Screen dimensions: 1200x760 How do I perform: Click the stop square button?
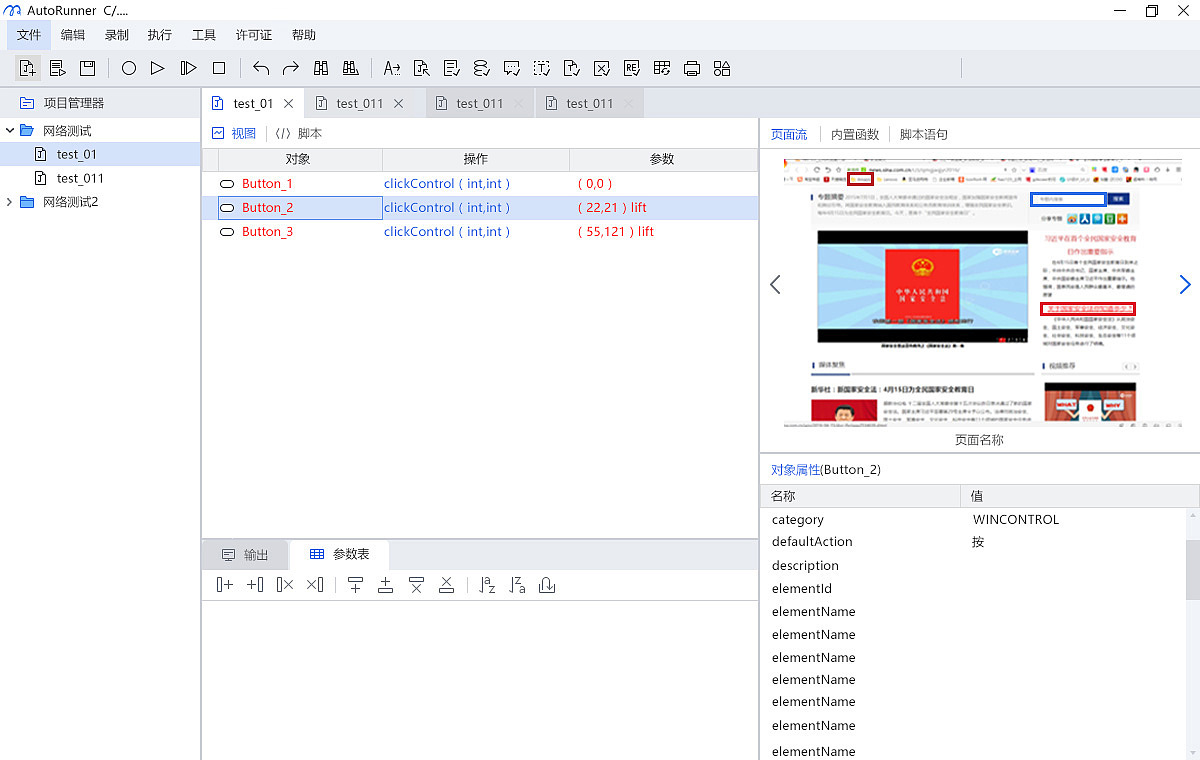[x=219, y=68]
